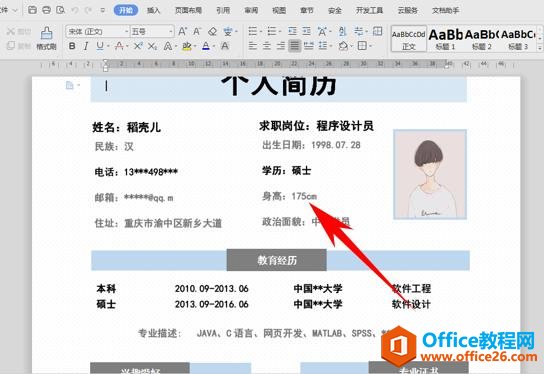
Task: Click the Undo arrow icon
Action: (x=75, y=10)
